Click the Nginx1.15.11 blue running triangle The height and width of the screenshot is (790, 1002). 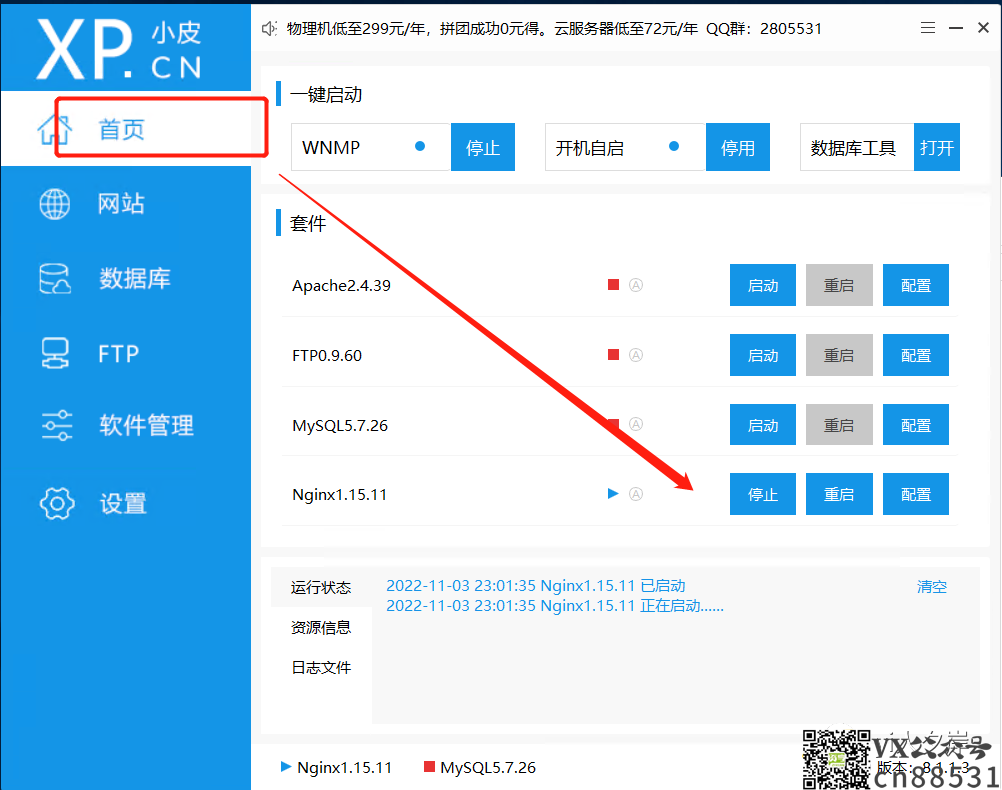coord(613,493)
